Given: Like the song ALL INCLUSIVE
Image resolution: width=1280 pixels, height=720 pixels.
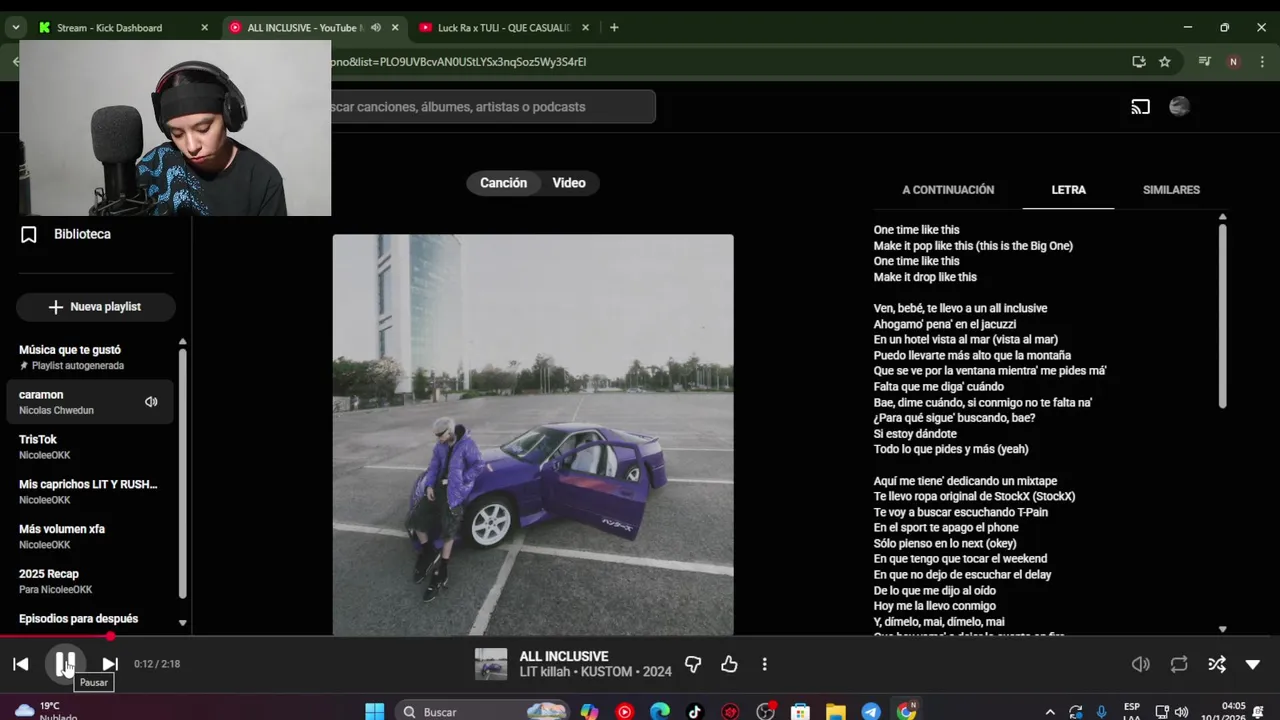Looking at the screenshot, I should click(x=729, y=664).
